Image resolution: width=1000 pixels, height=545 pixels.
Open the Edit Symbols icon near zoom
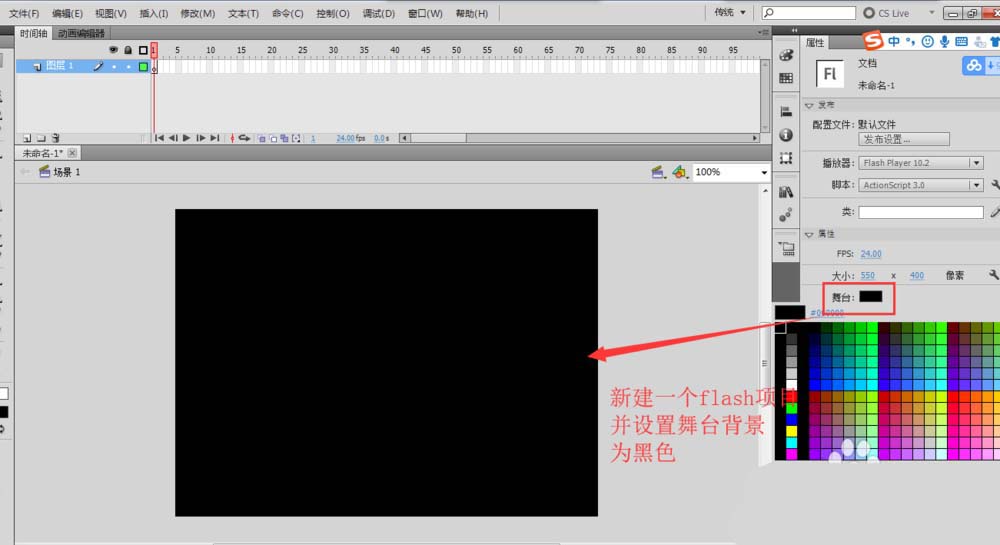click(680, 171)
